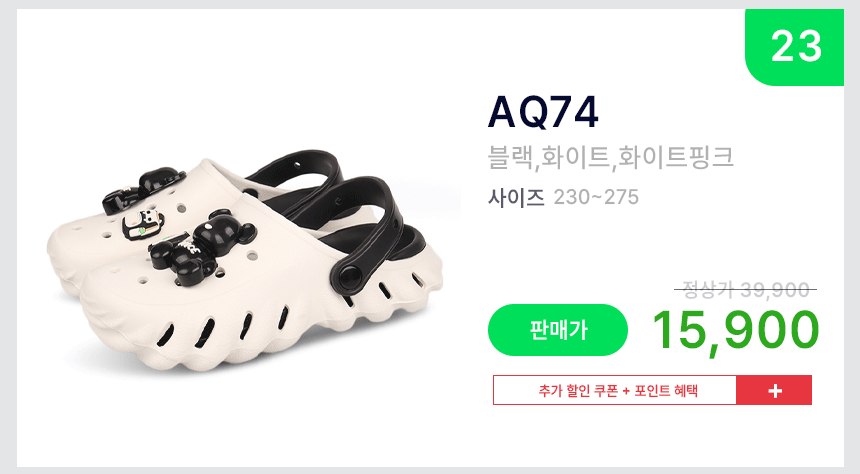The height and width of the screenshot is (474, 860).
Task: Select the 블랙,화이트,화이트핑크 color text
Action: pos(610,157)
